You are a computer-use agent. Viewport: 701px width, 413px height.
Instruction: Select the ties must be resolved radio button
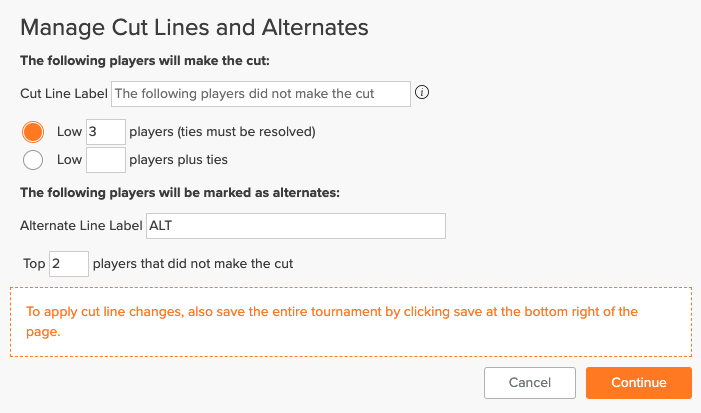point(33,132)
